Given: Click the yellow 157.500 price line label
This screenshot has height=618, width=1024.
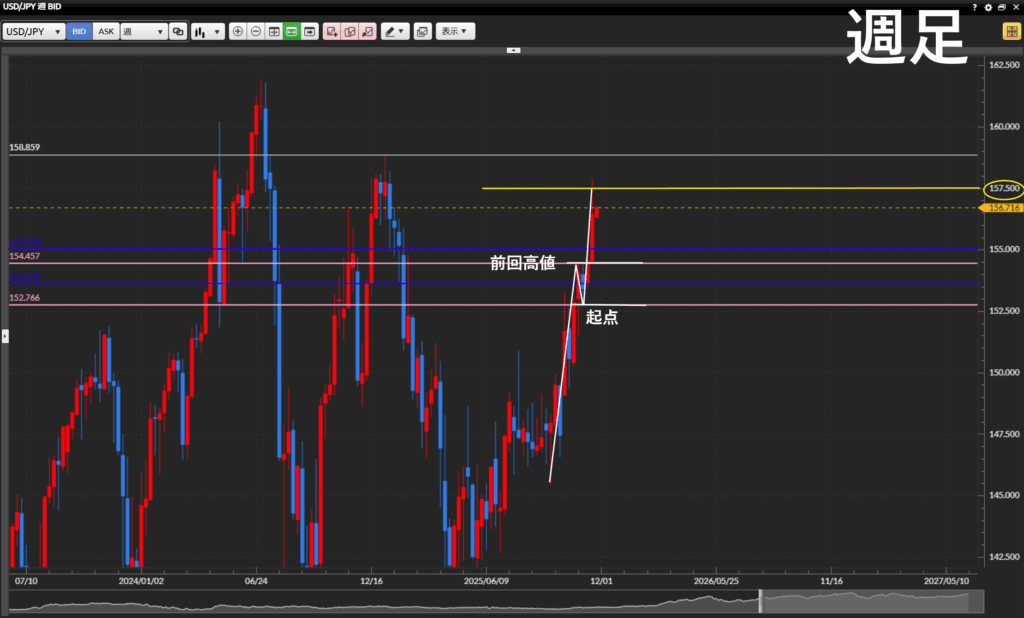Looking at the screenshot, I should (x=1003, y=188).
